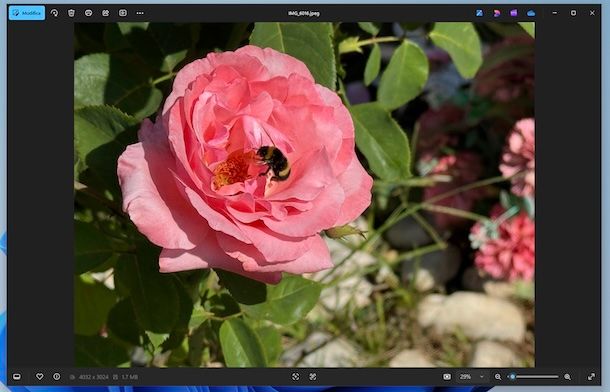Click the blue Modifica edit button
Screen dimensions: 610x392
27,13
